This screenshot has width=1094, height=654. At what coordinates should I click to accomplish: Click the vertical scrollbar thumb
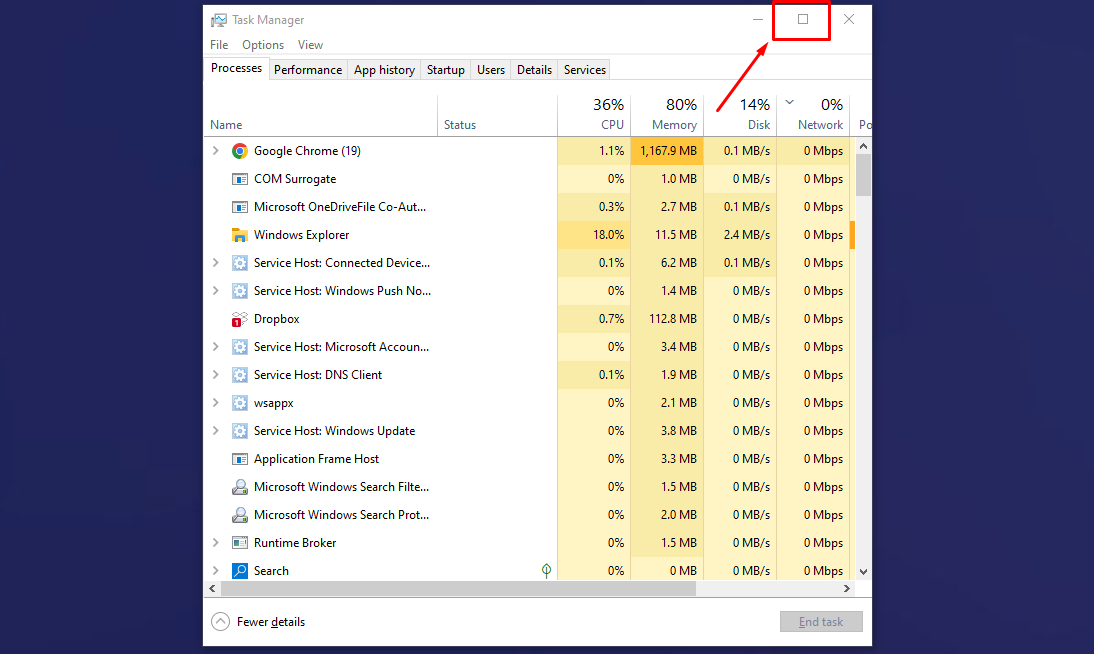[x=863, y=175]
